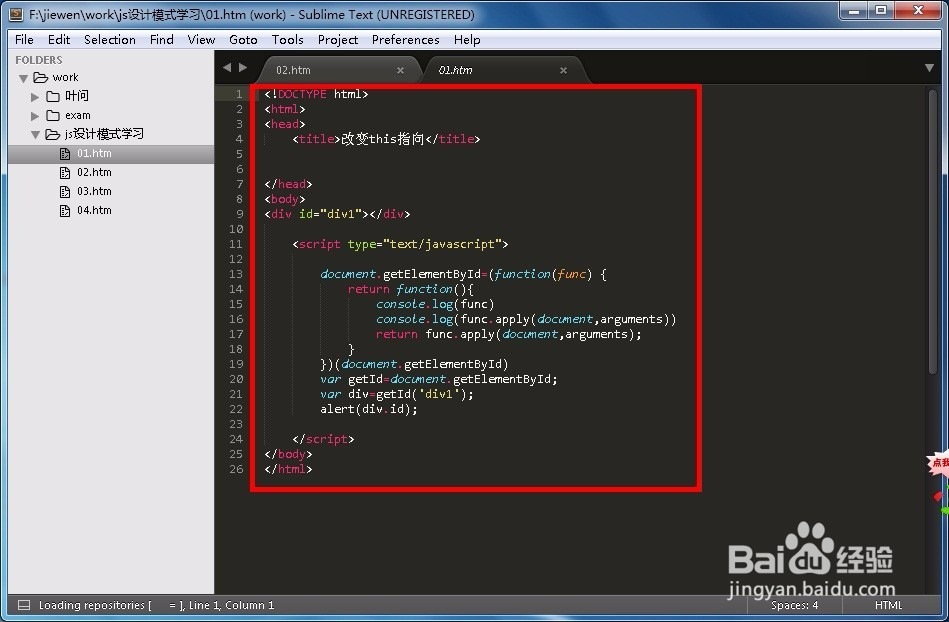949x622 pixels.
Task: Close the 01.htm tab
Action: pyautogui.click(x=563, y=69)
